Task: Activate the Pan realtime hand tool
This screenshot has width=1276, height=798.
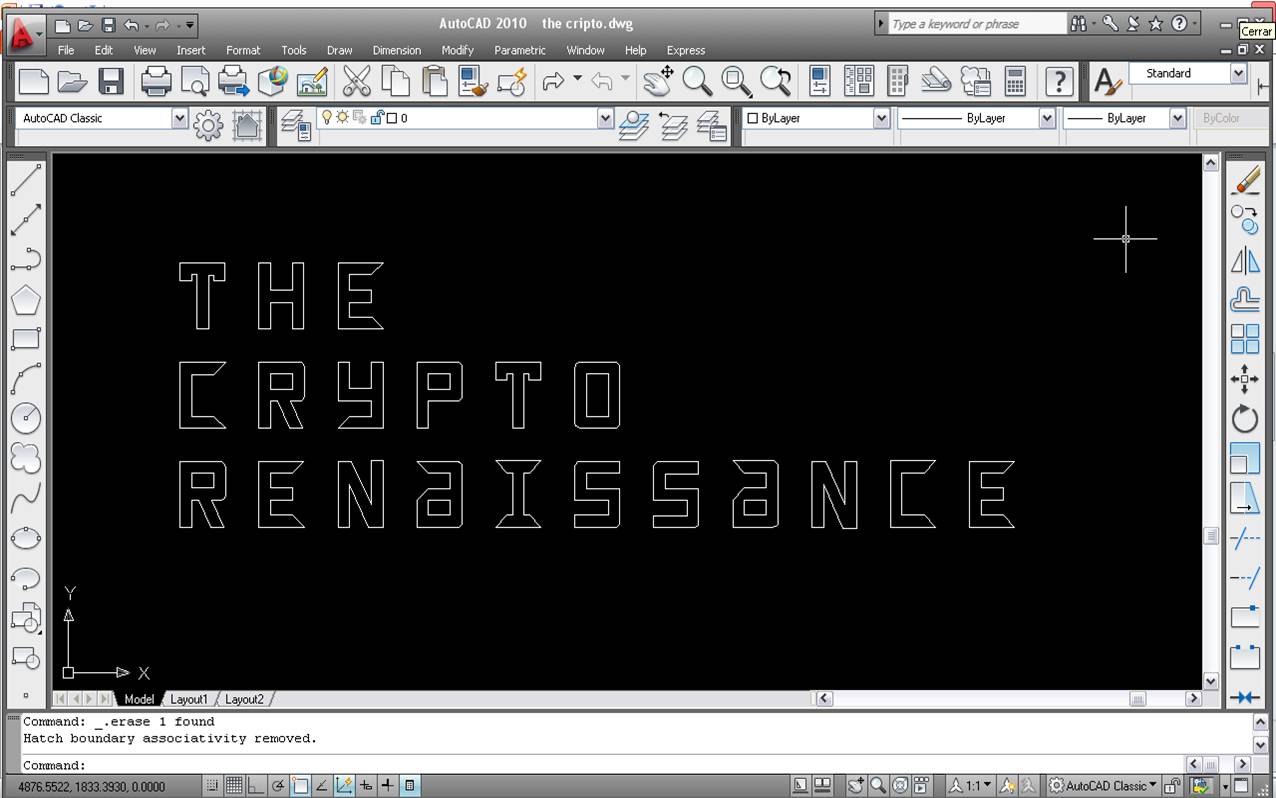Action: (658, 81)
